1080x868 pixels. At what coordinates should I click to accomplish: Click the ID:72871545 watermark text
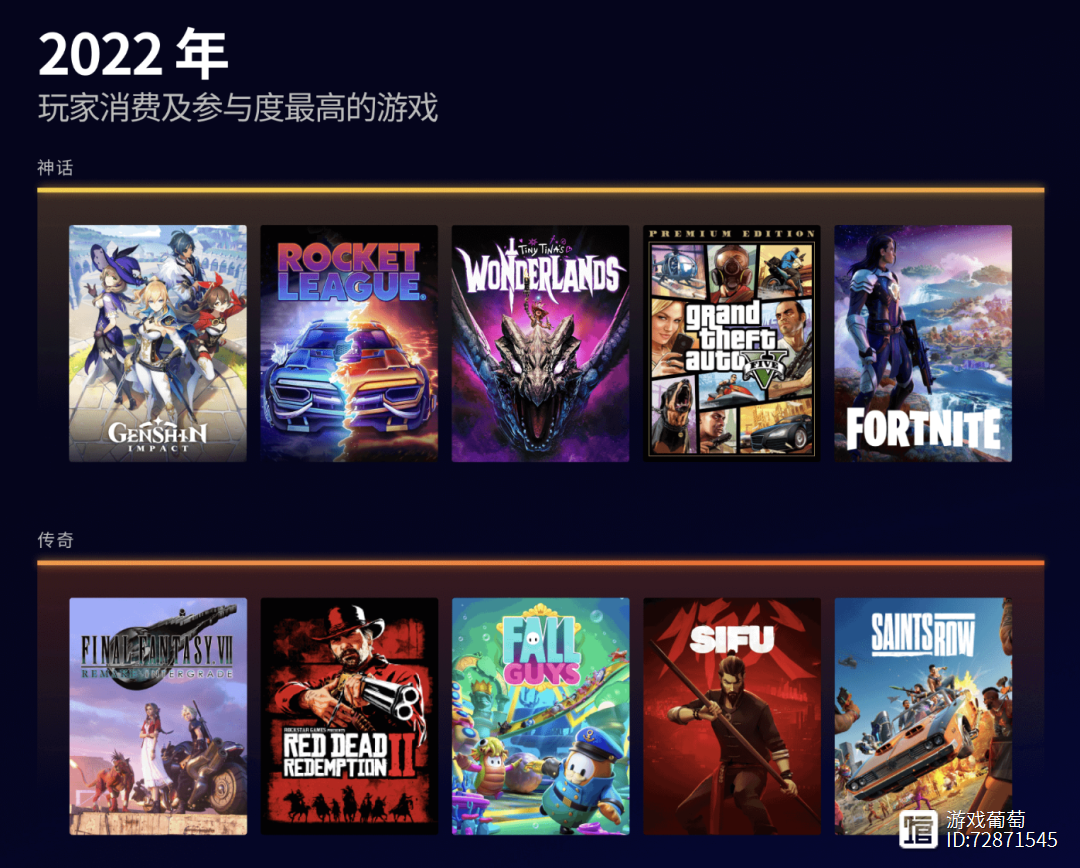(1001, 839)
